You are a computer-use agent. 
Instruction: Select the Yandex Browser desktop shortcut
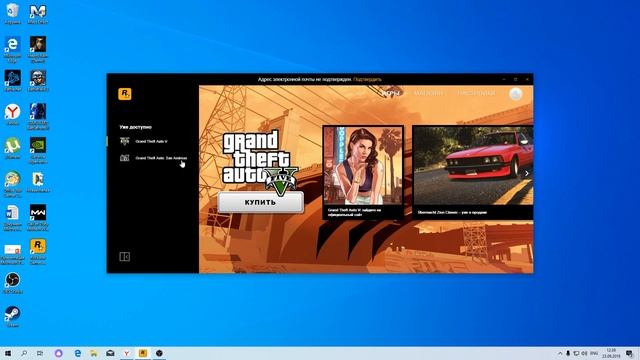point(13,114)
